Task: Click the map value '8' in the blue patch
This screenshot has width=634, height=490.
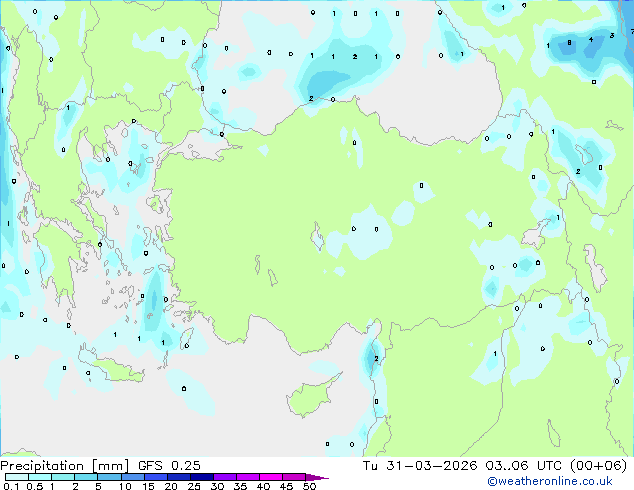Action: pyautogui.click(x=569, y=42)
